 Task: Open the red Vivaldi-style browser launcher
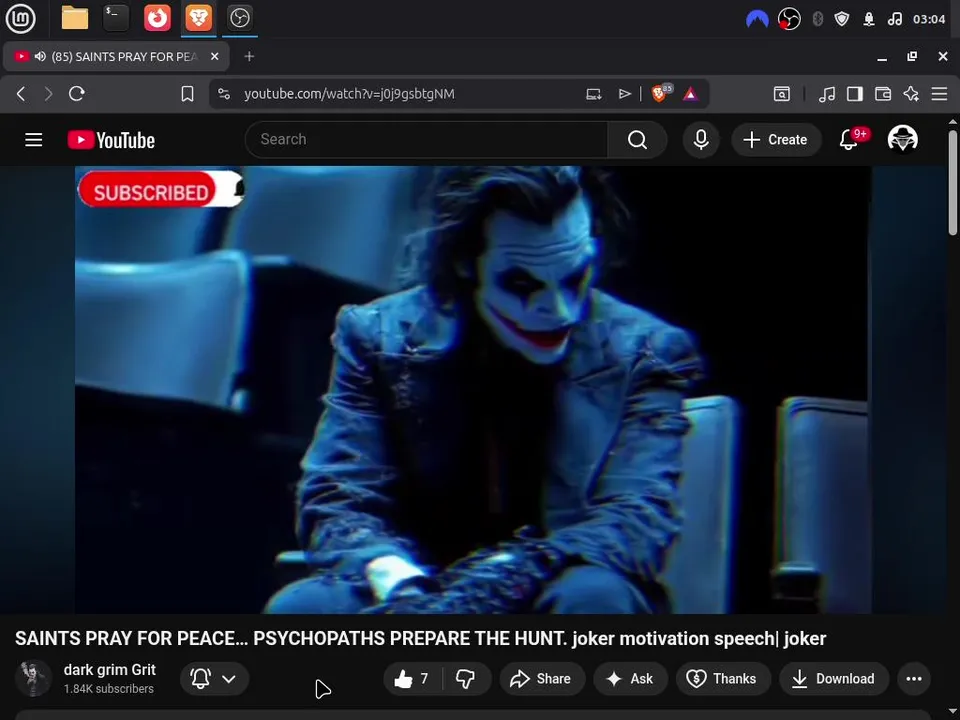point(157,18)
